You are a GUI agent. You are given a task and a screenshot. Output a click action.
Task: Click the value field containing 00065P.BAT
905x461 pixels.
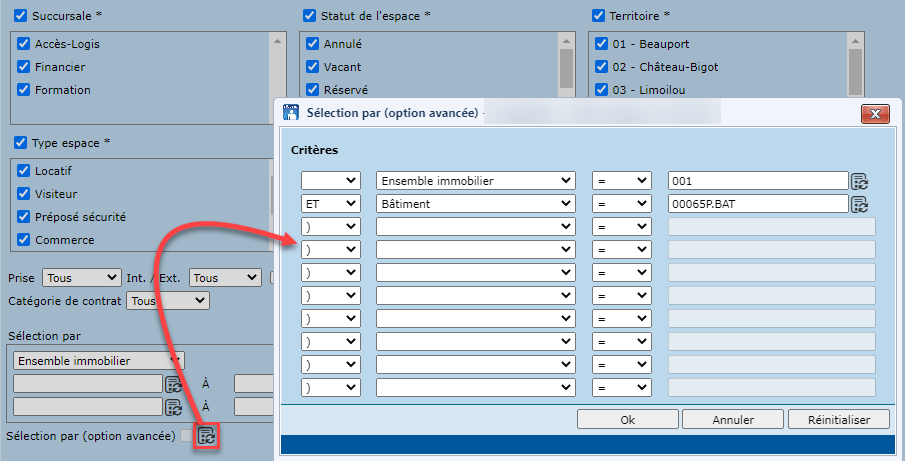pos(757,204)
